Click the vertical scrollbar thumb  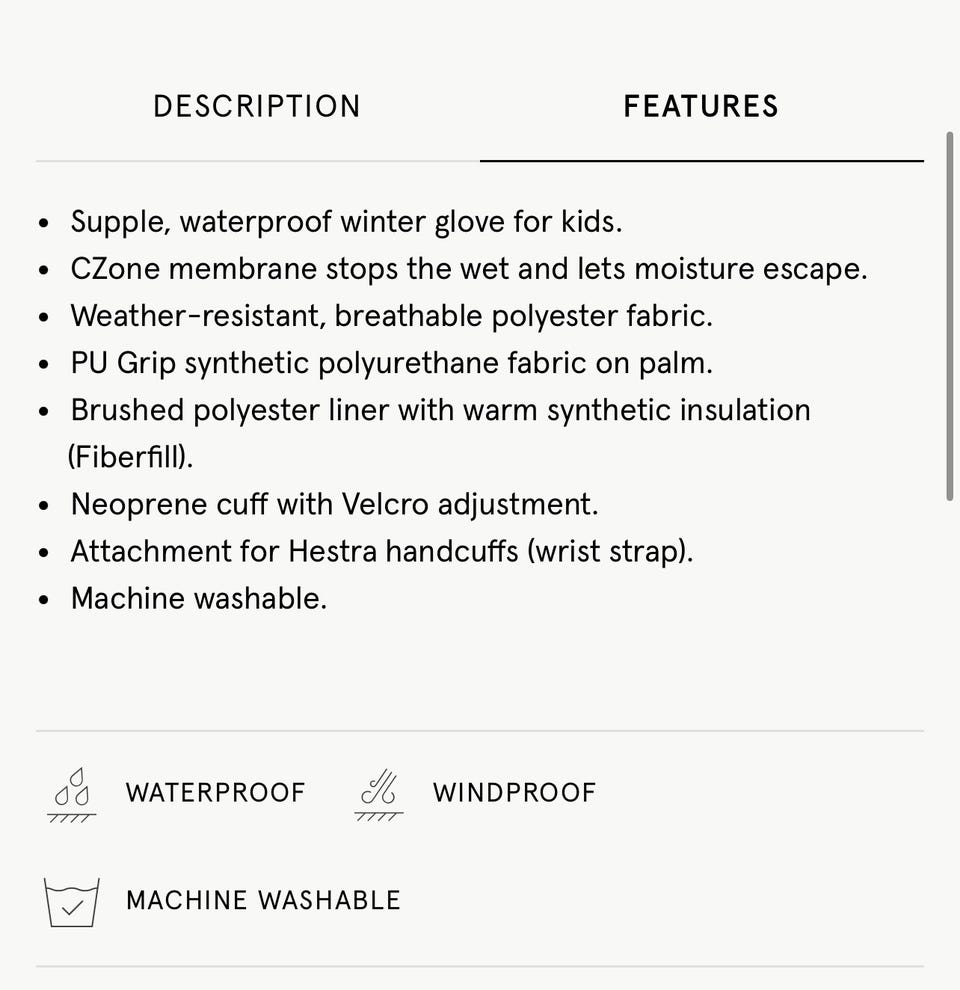[949, 315]
